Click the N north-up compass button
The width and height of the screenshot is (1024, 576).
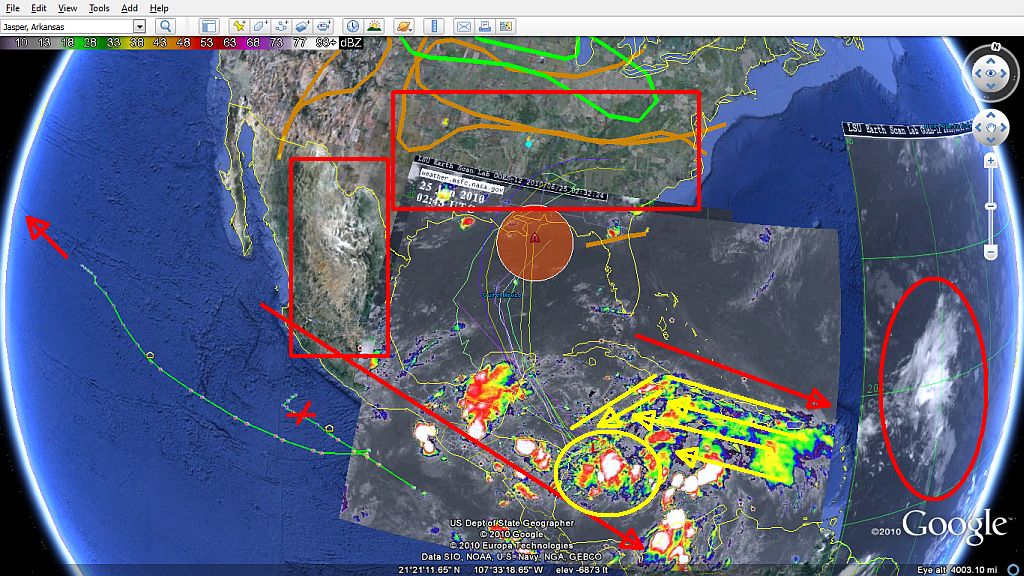[x=995, y=47]
